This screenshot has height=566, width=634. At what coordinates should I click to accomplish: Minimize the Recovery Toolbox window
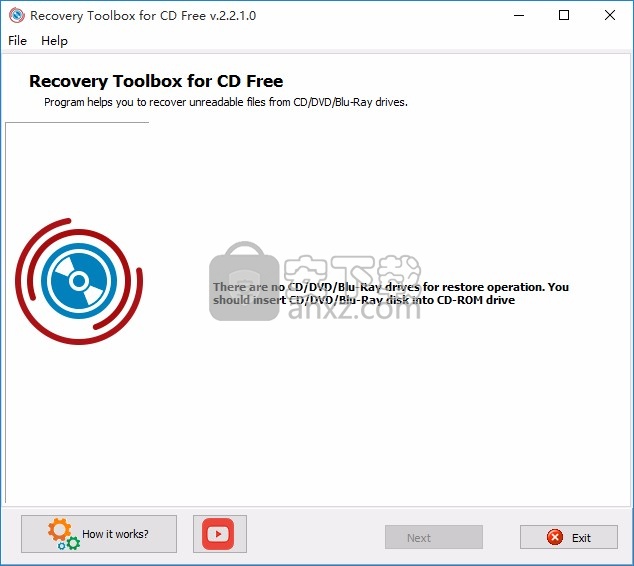[x=519, y=15]
